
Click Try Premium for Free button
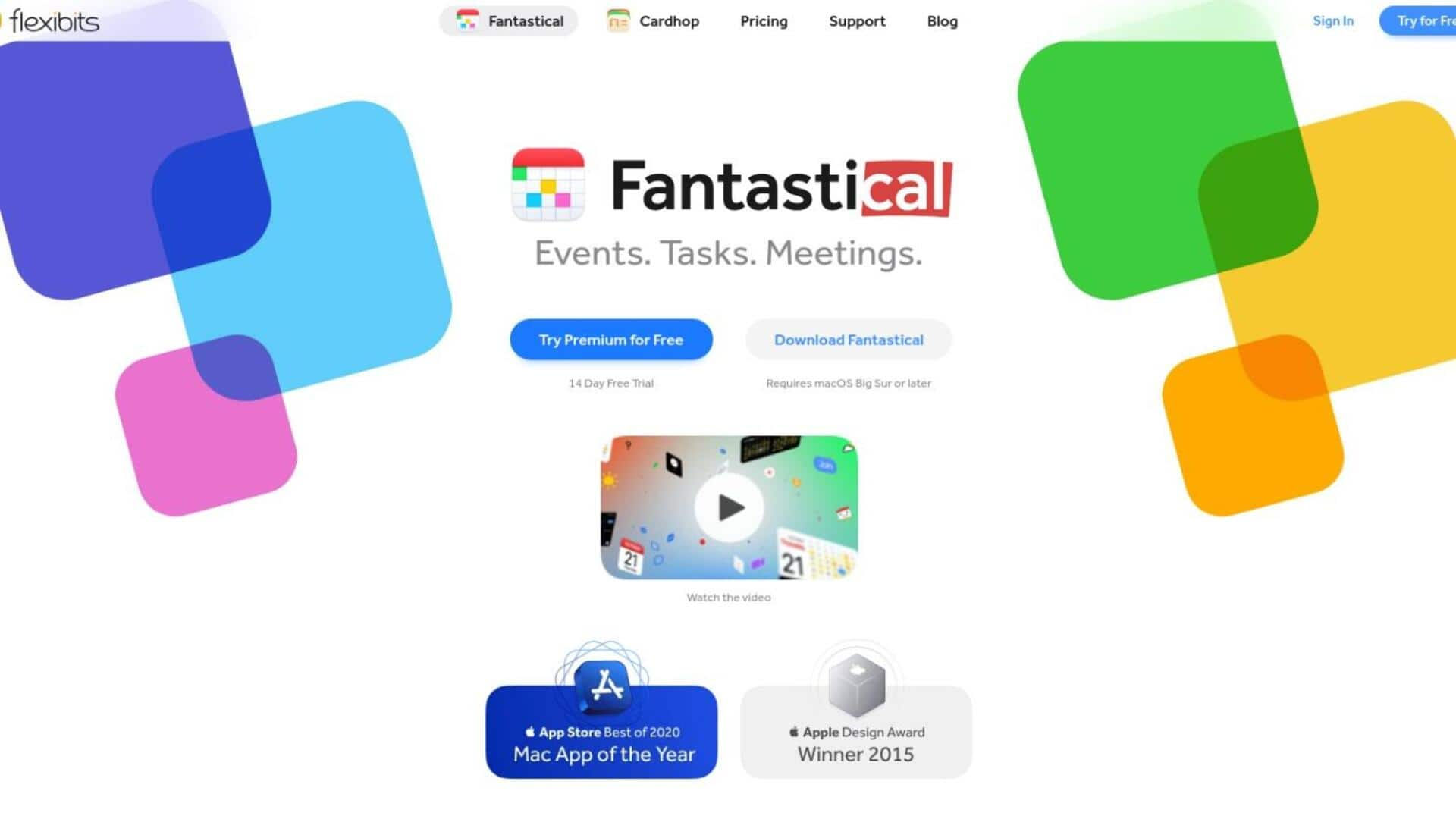[x=610, y=340]
